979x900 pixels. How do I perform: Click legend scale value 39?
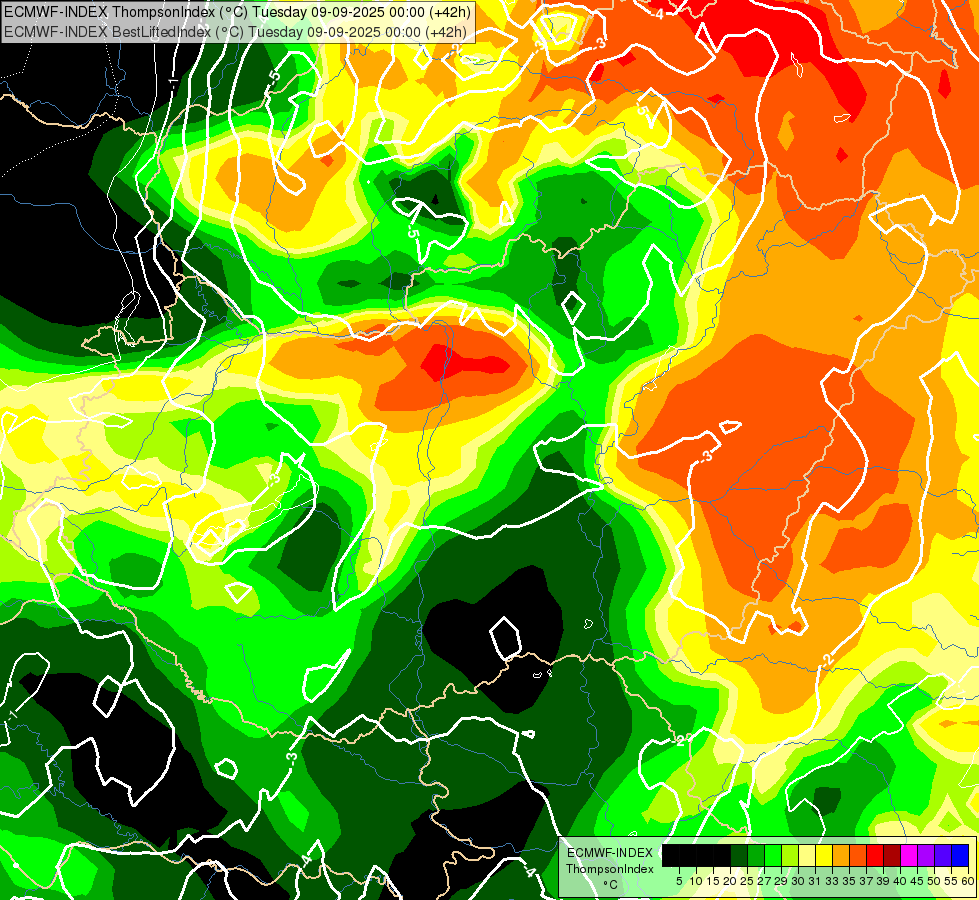click(x=883, y=881)
